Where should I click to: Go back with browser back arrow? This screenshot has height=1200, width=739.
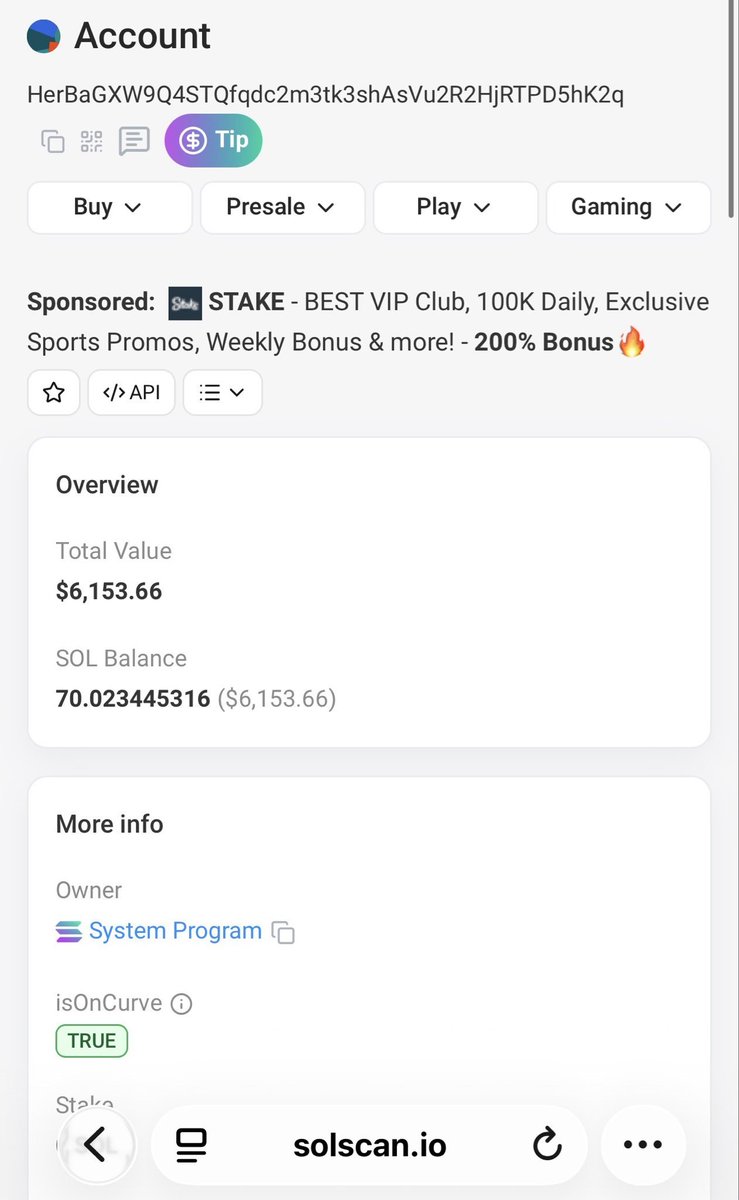95,1145
